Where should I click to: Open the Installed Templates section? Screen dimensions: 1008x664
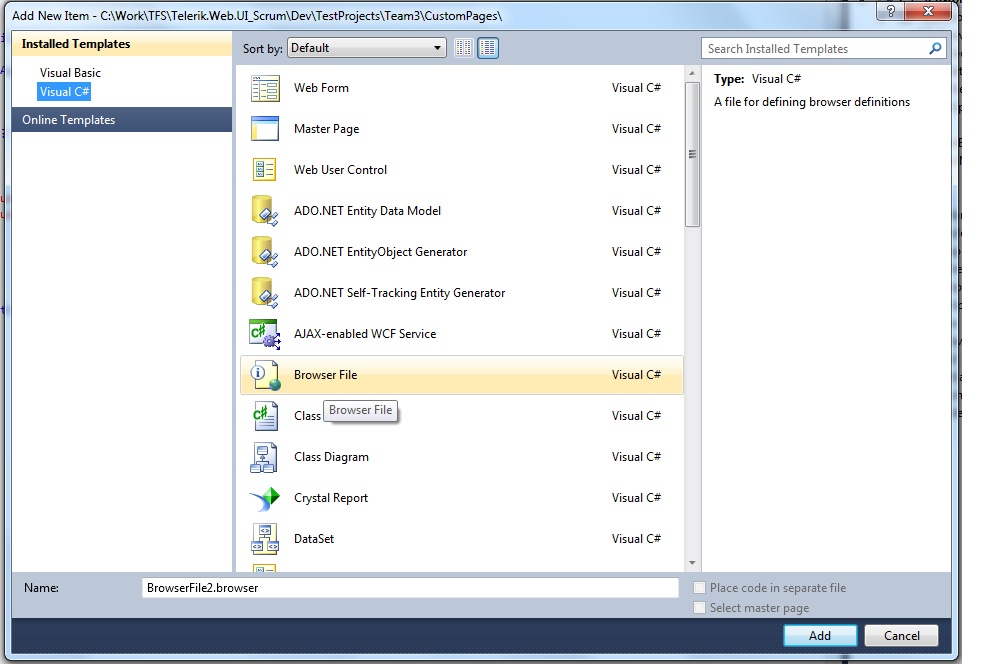pyautogui.click(x=122, y=44)
